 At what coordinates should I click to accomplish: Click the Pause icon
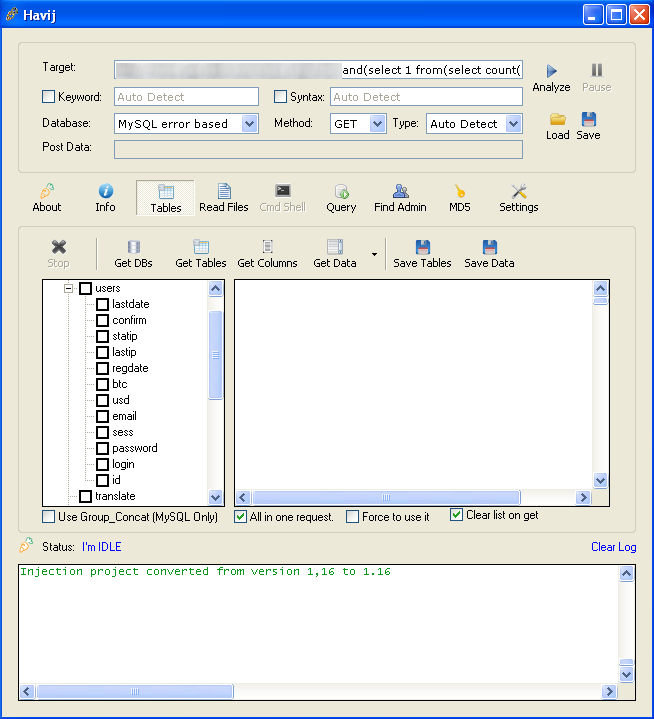point(597,70)
